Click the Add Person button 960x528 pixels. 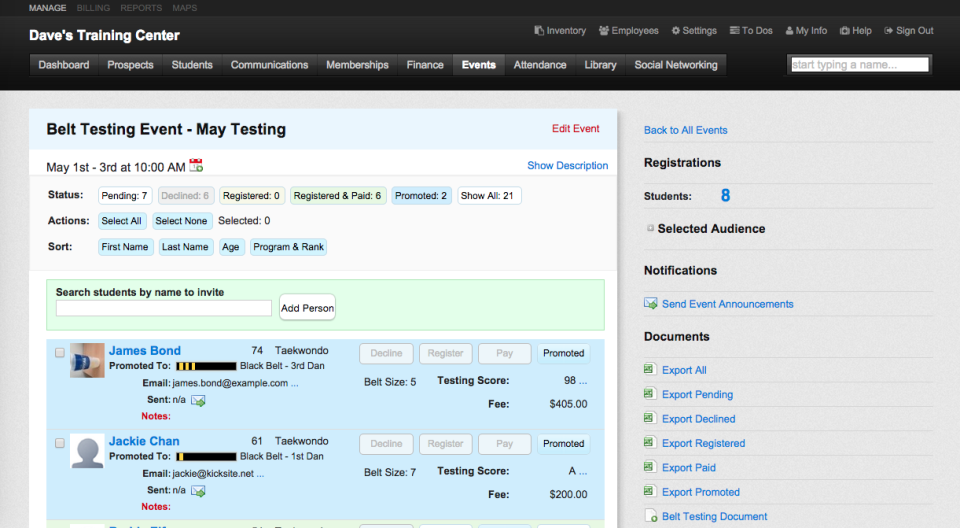(x=307, y=308)
